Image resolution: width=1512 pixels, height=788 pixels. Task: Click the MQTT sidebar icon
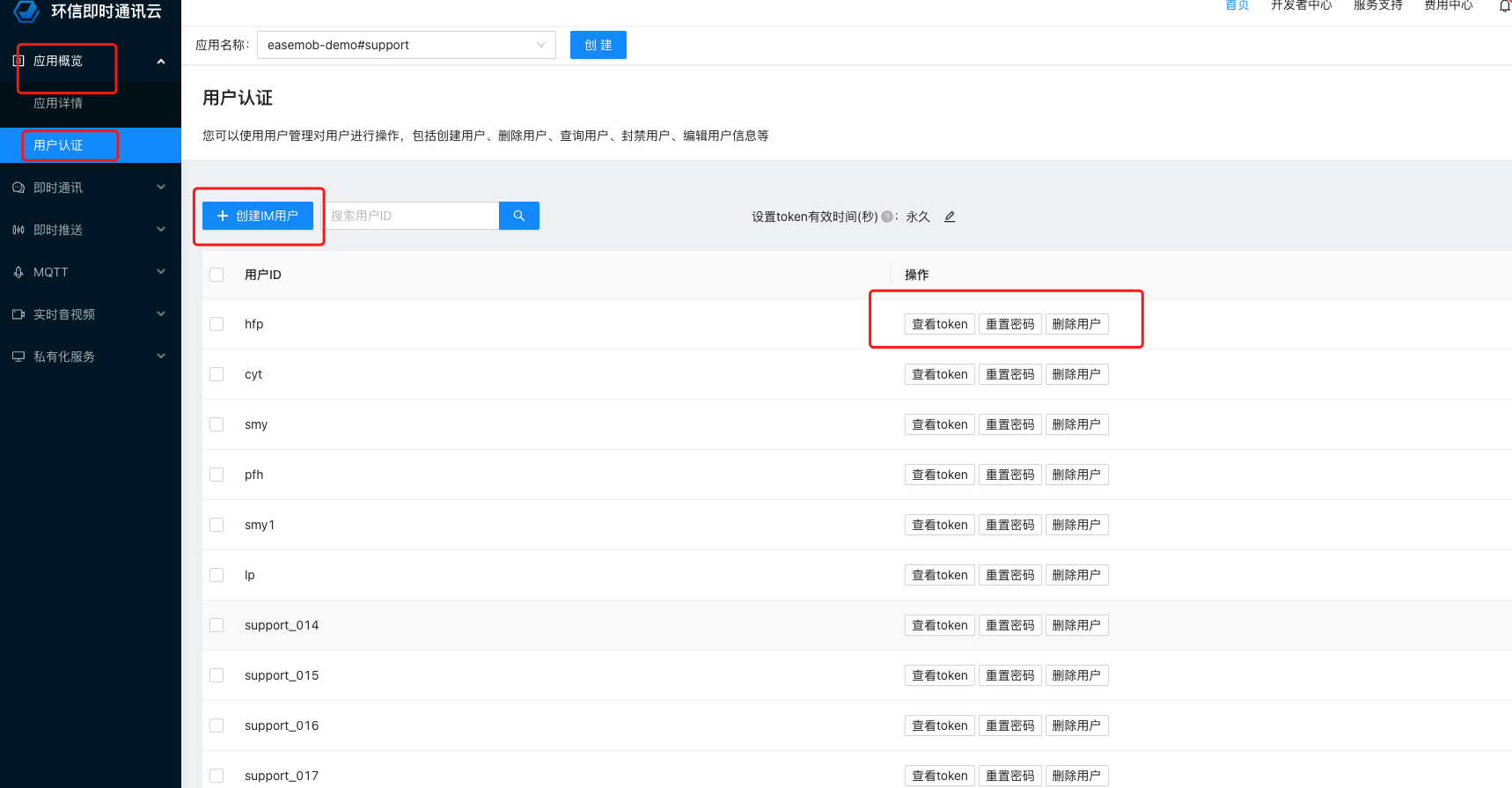click(18, 272)
